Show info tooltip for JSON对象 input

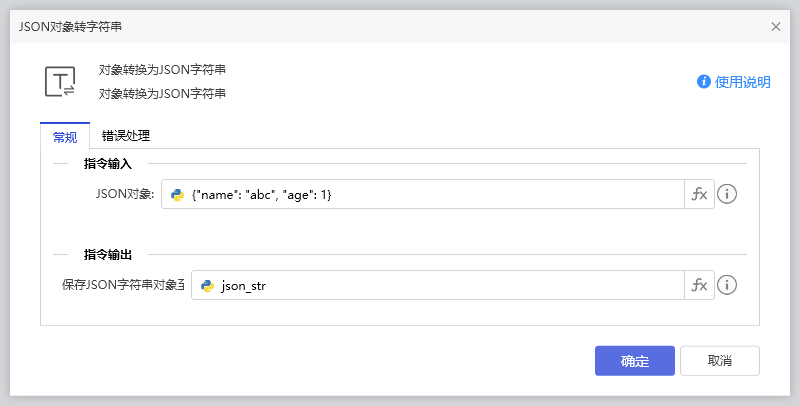pyautogui.click(x=727, y=195)
